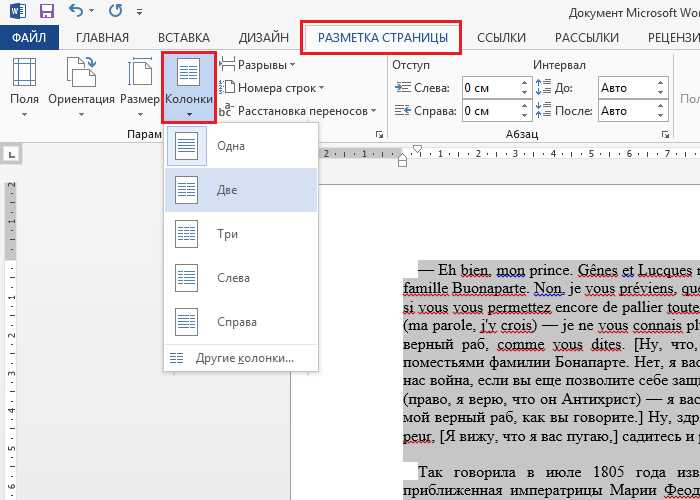Open the undo history dropdown arrow
Image resolution: width=700 pixels, height=500 pixels.
pos(92,11)
